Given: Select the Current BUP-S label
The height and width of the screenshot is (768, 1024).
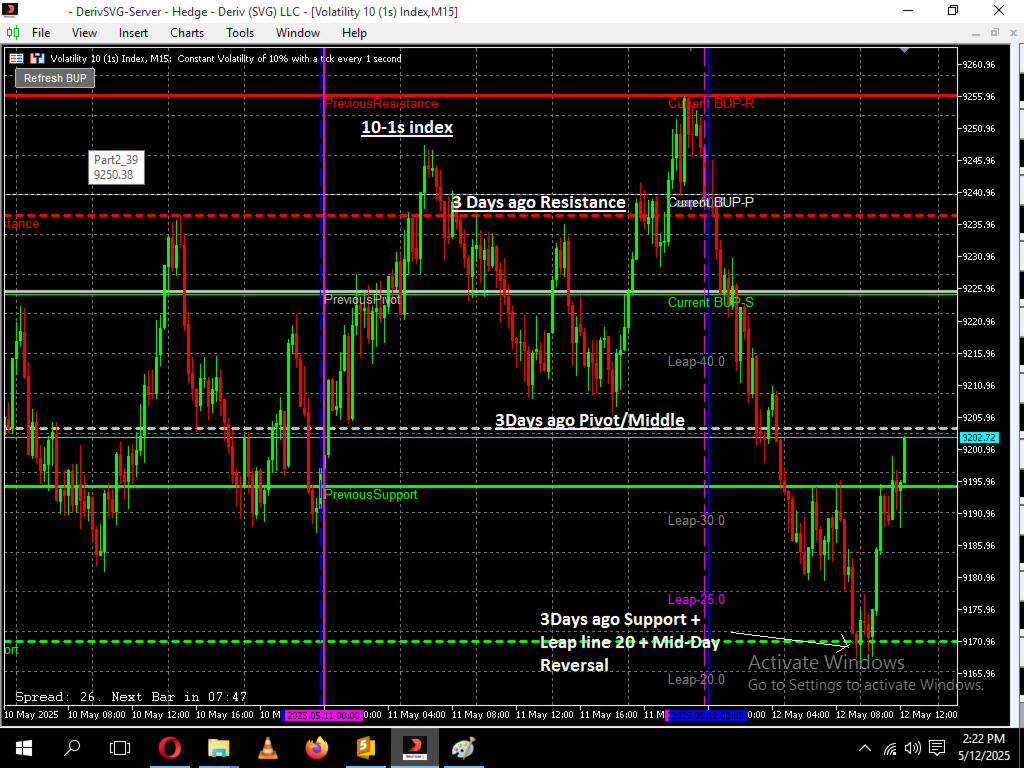Looking at the screenshot, I should pos(711,302).
